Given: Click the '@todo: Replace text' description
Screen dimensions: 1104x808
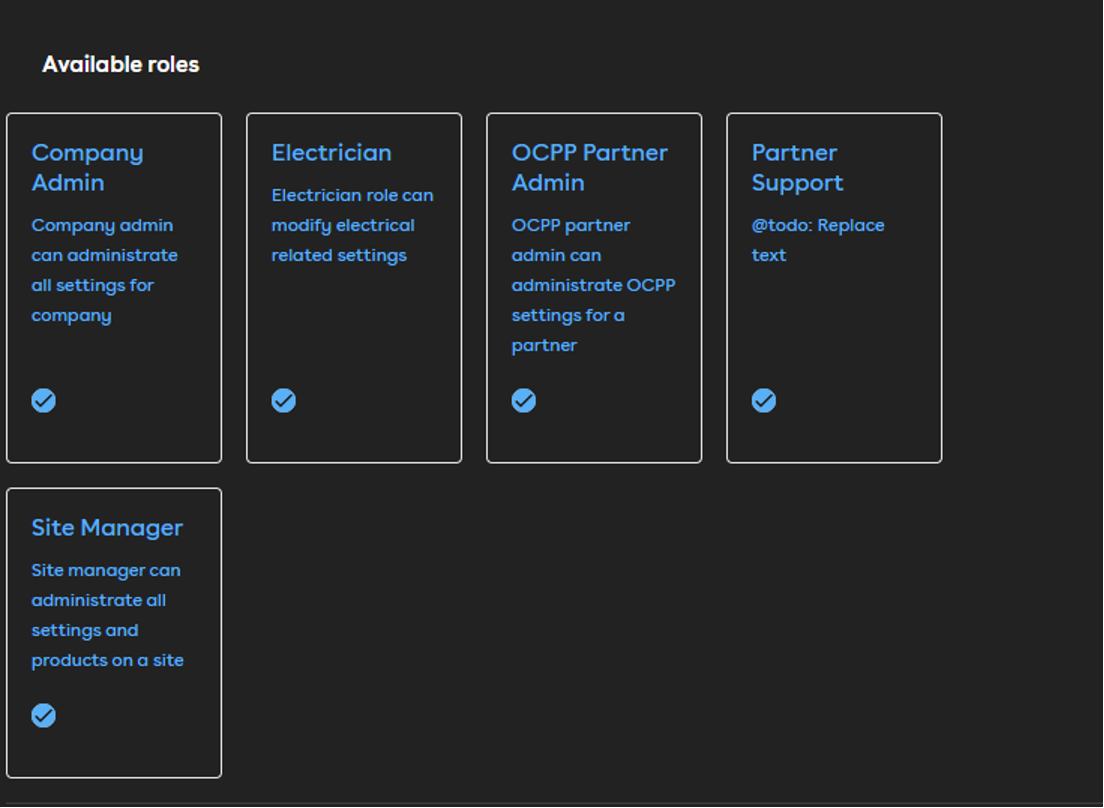Looking at the screenshot, I should tap(817, 240).
